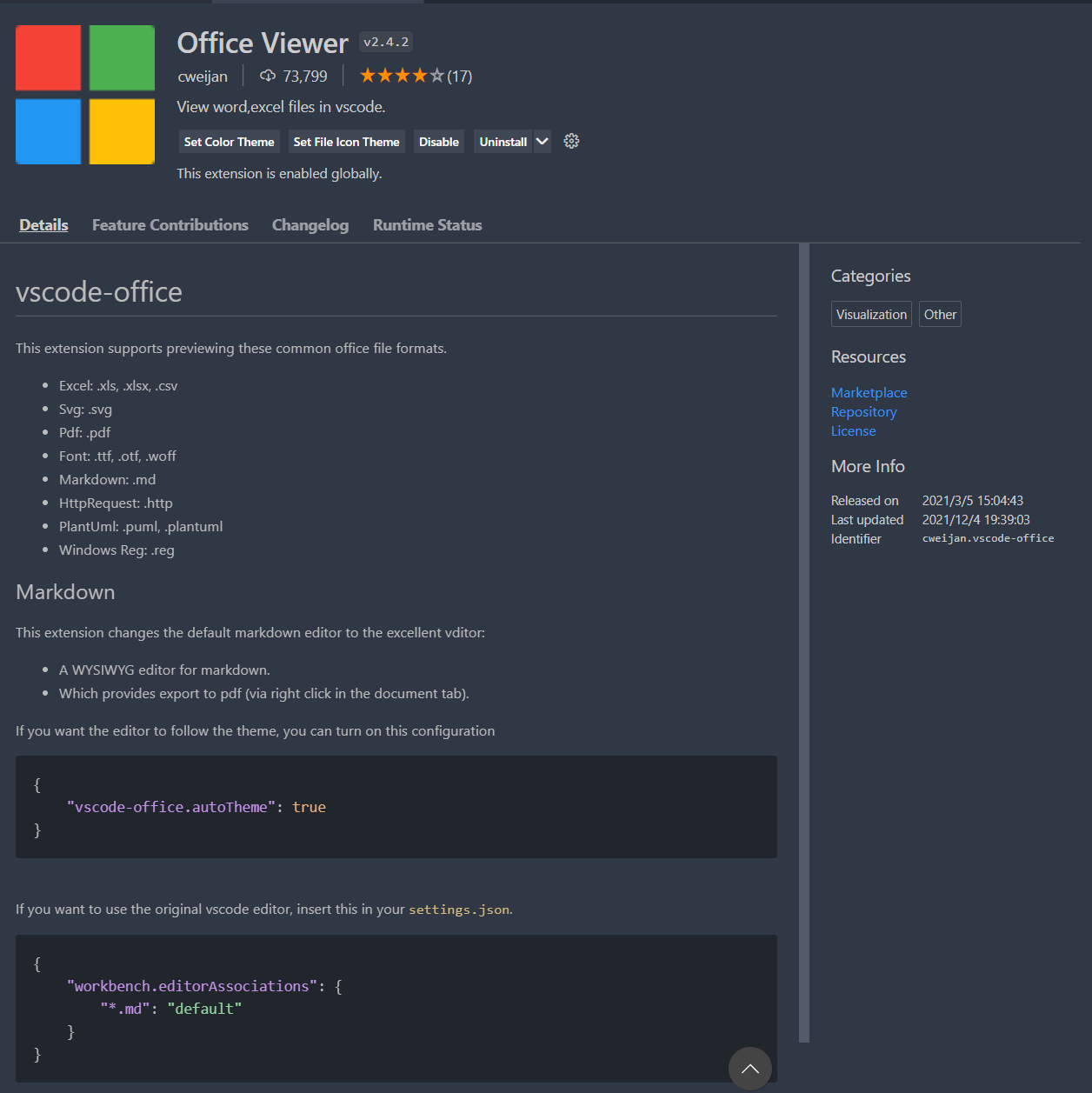The width and height of the screenshot is (1092, 1093).
Task: Click the star rating row
Action: (402, 76)
